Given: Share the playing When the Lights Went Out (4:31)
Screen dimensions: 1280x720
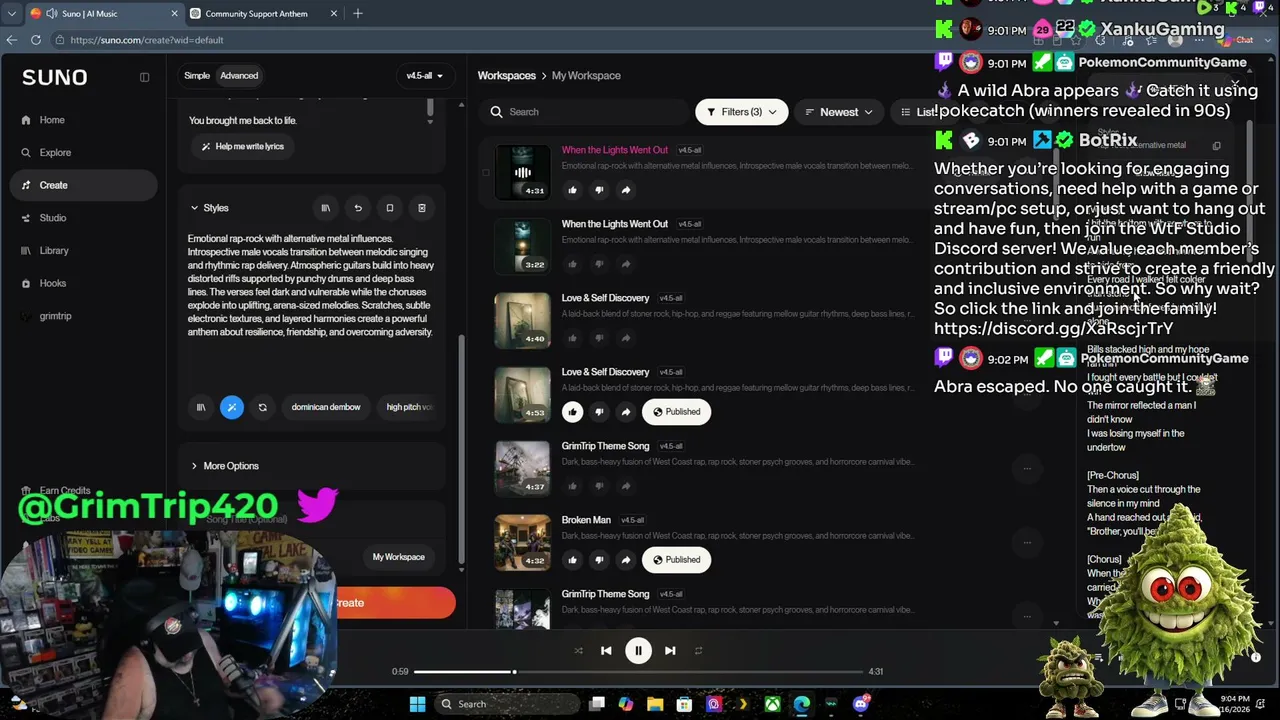Looking at the screenshot, I should pos(626,190).
